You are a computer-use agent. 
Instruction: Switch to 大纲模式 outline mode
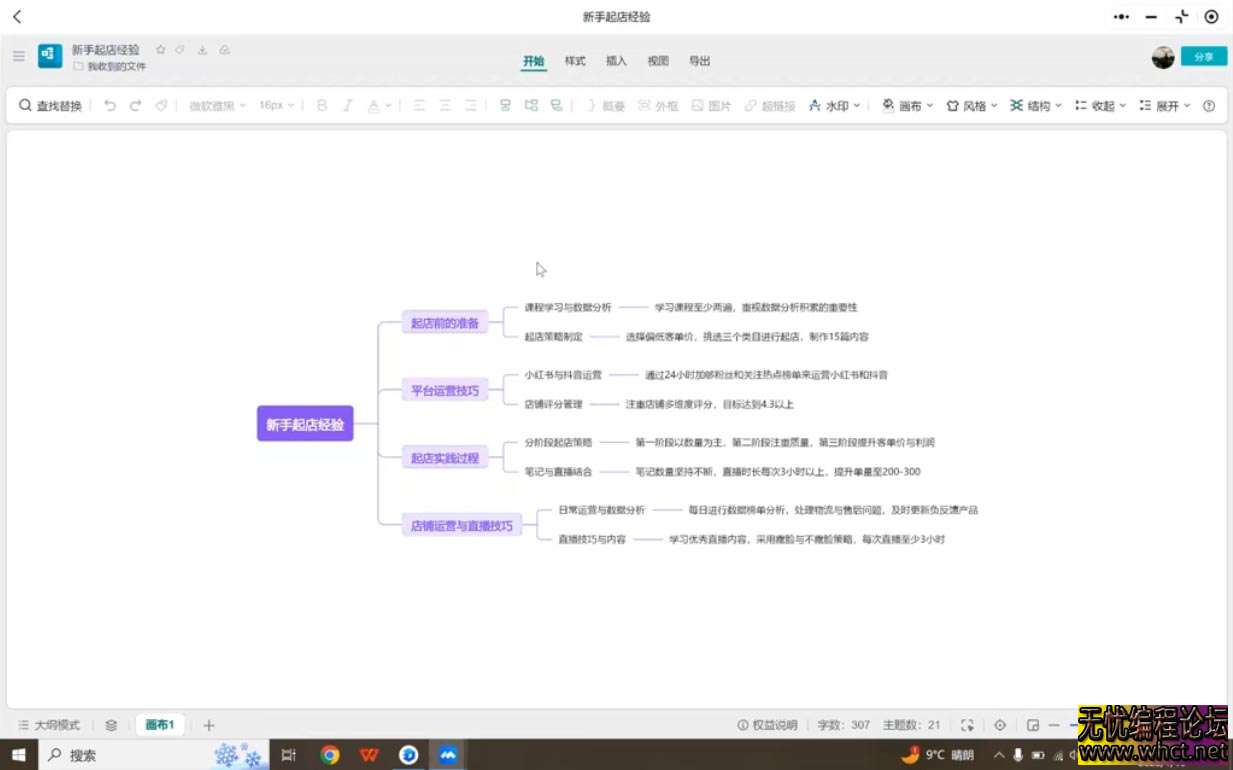[50, 724]
